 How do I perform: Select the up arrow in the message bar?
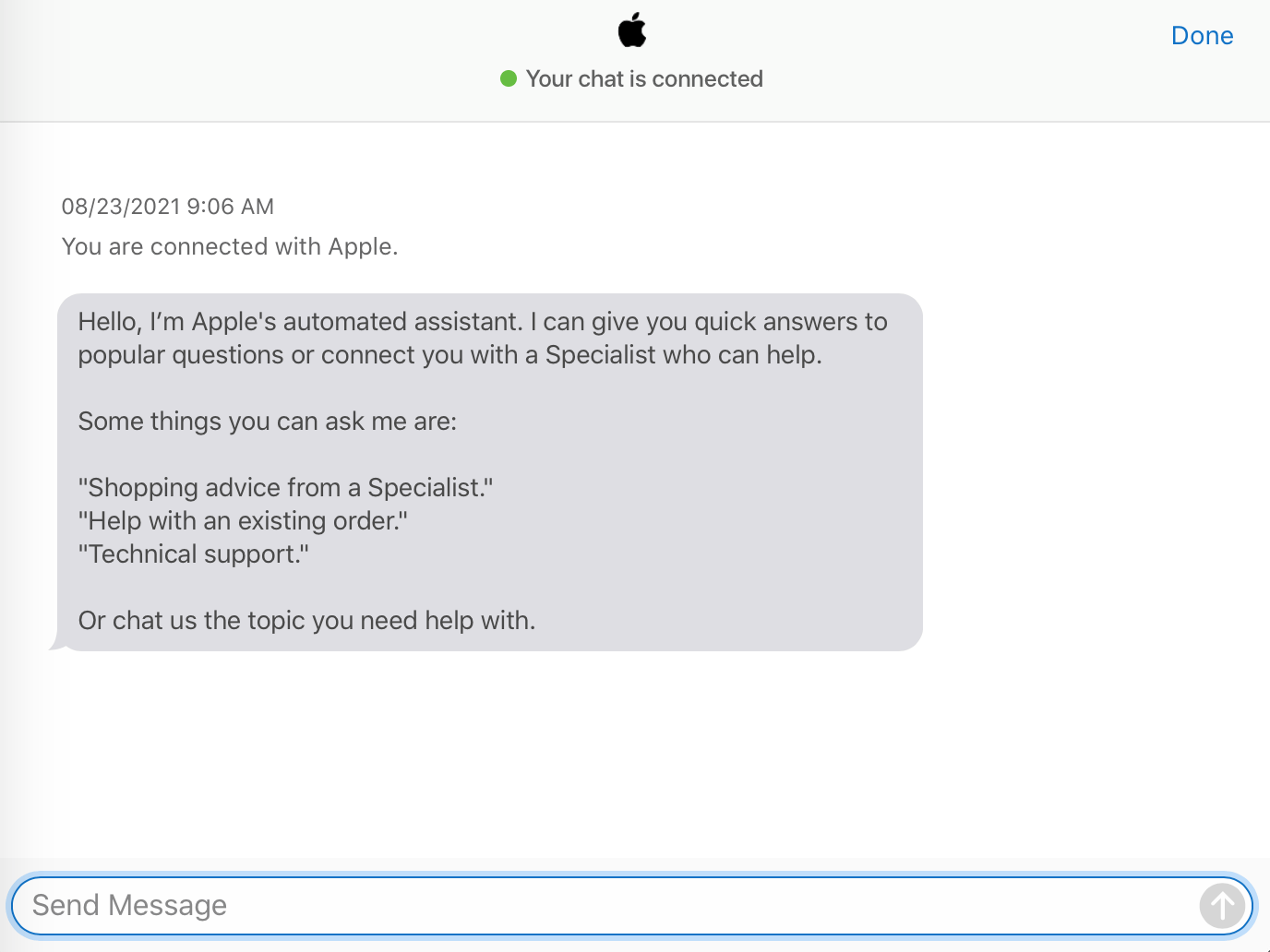1221,906
